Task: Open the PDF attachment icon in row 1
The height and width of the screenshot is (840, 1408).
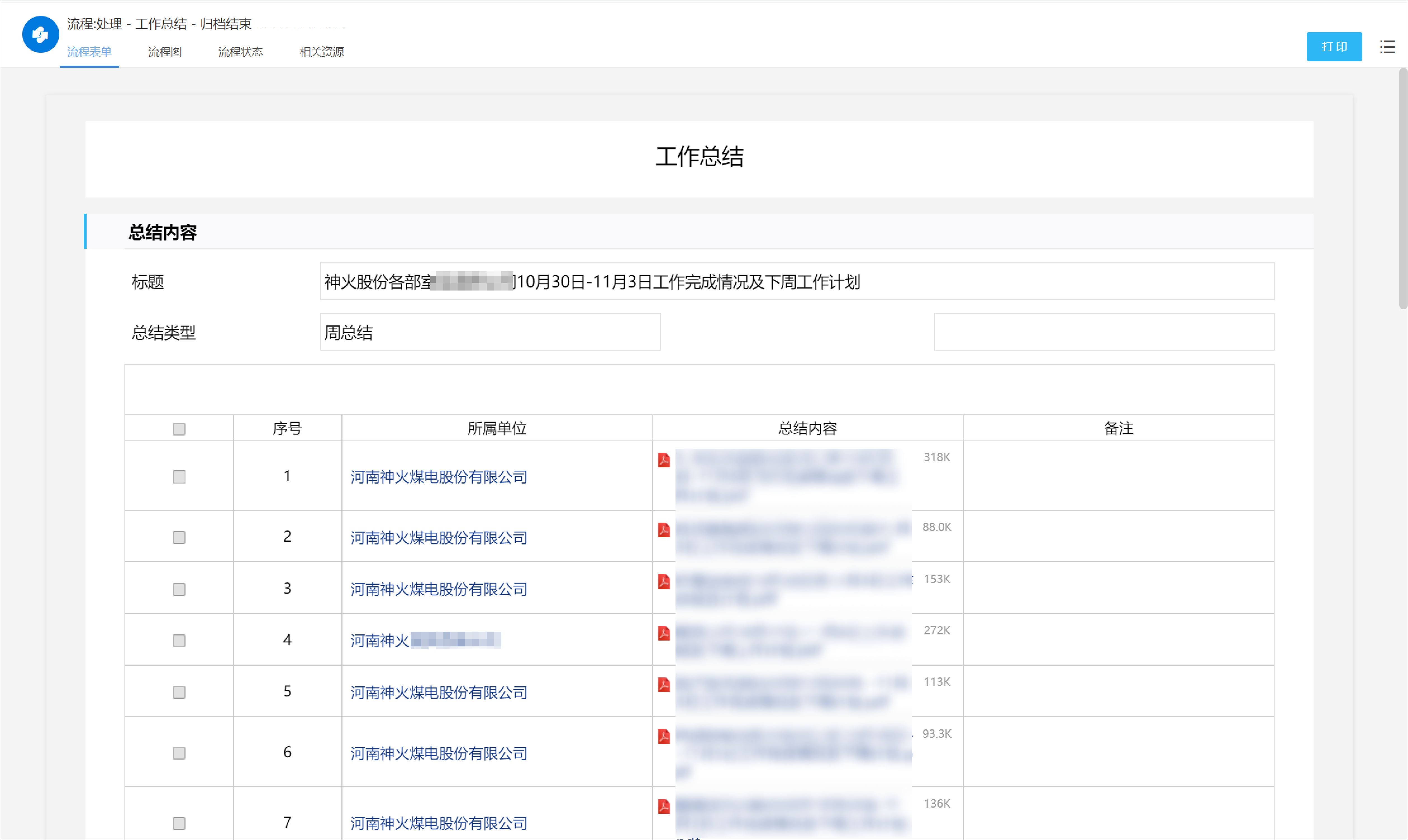Action: pyautogui.click(x=664, y=460)
